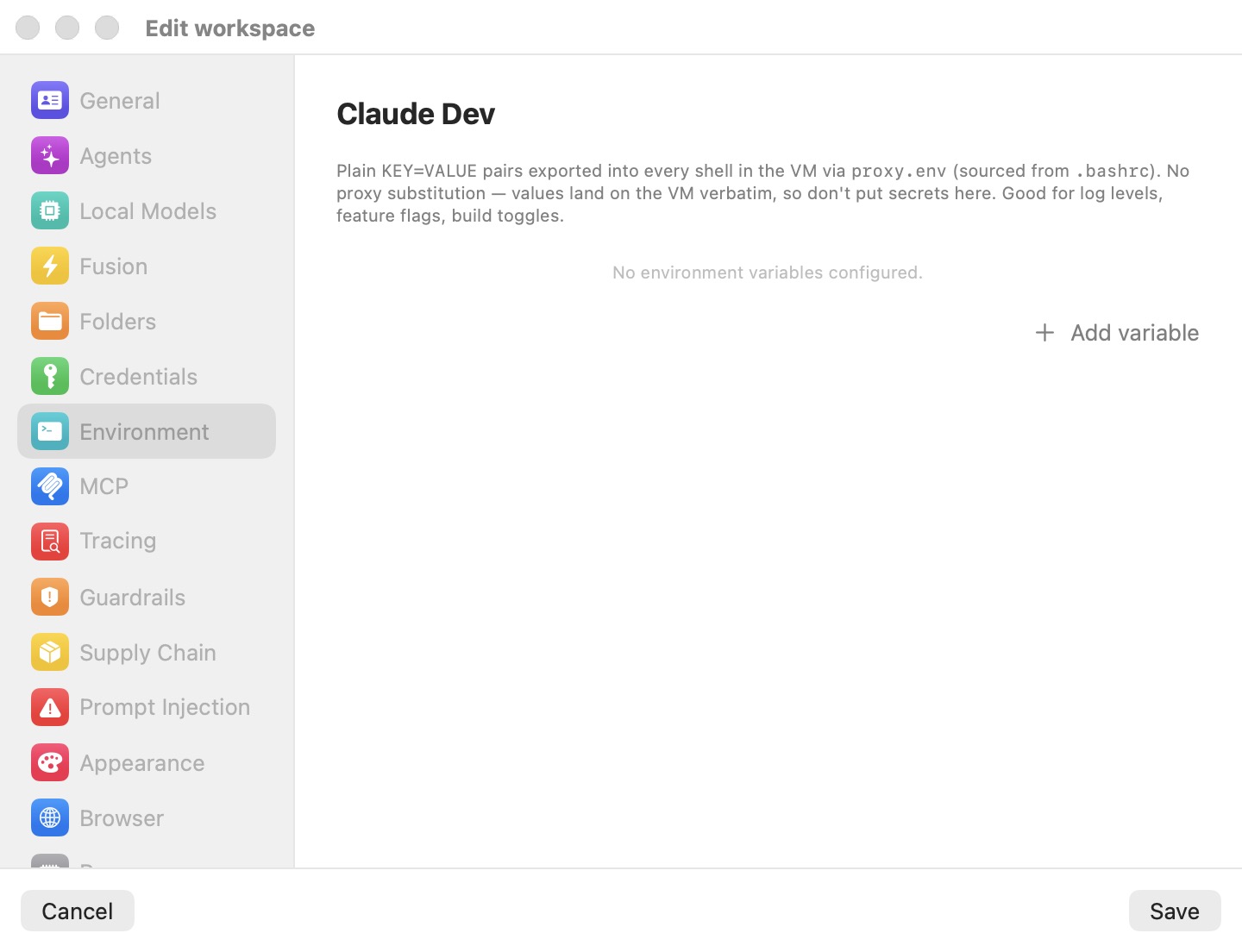Select the Tracing document search icon
This screenshot has height=952, width=1242.
coord(50,542)
